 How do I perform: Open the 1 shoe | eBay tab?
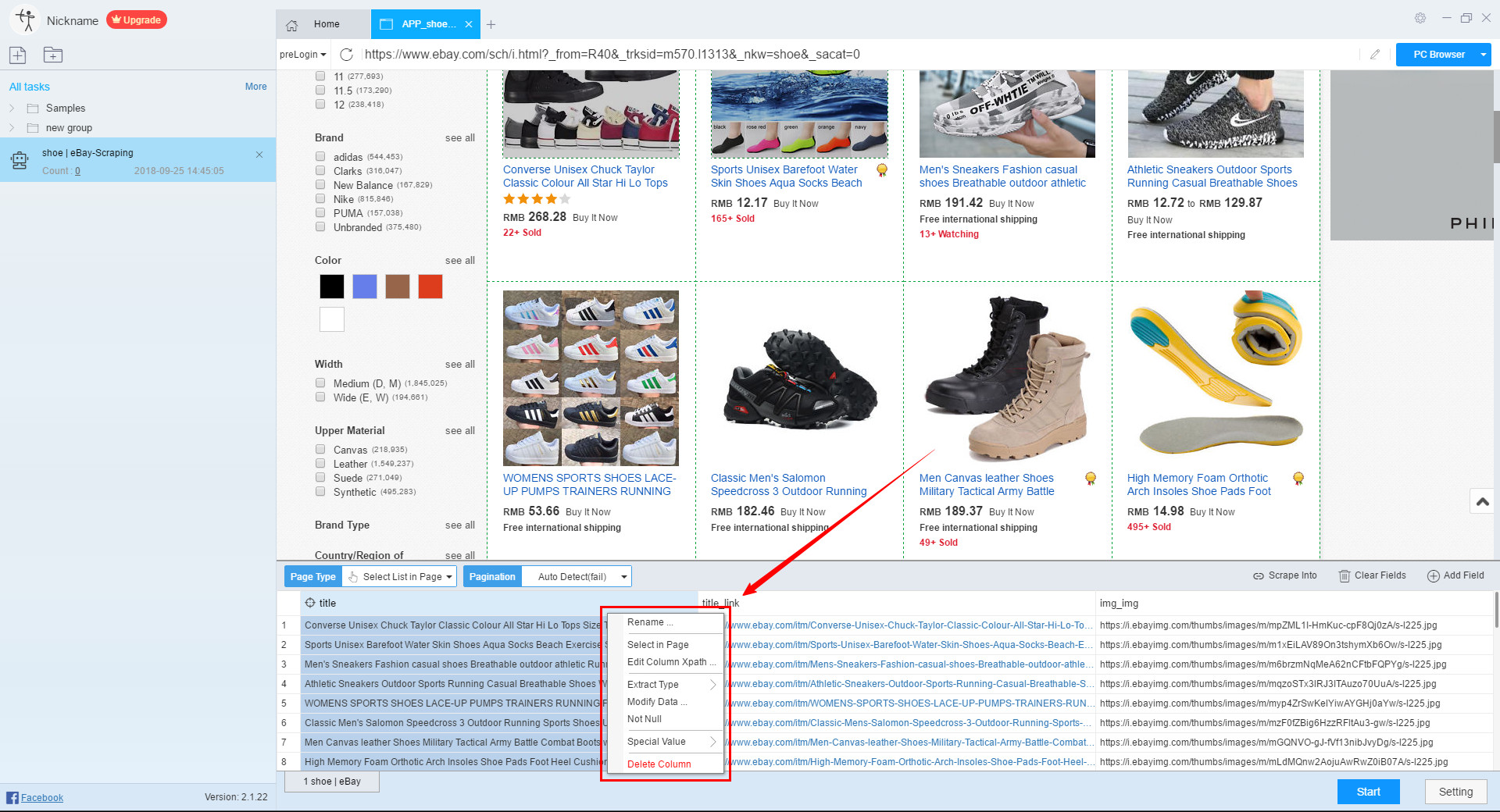[x=332, y=782]
